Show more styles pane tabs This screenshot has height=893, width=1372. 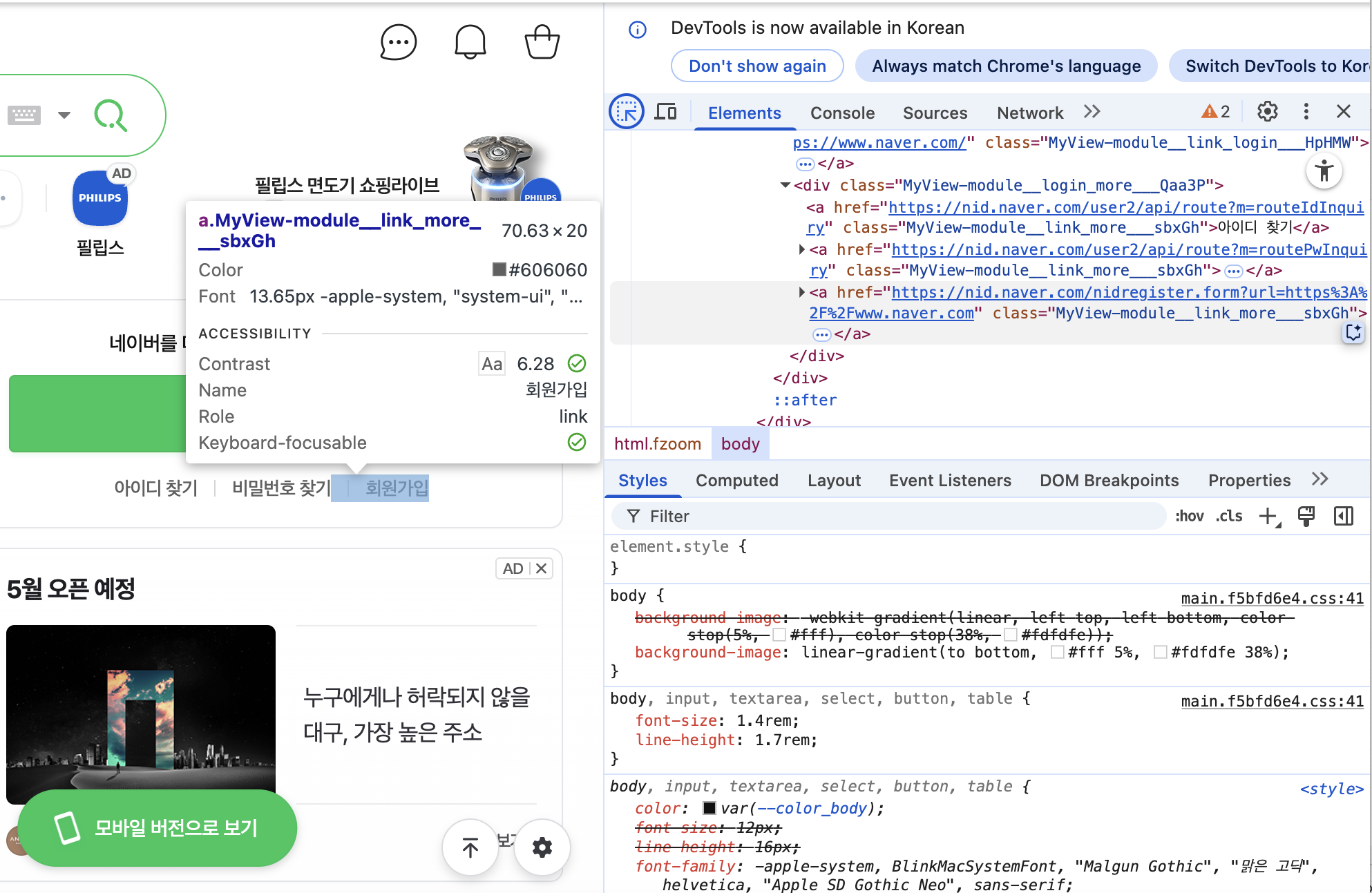(x=1319, y=479)
